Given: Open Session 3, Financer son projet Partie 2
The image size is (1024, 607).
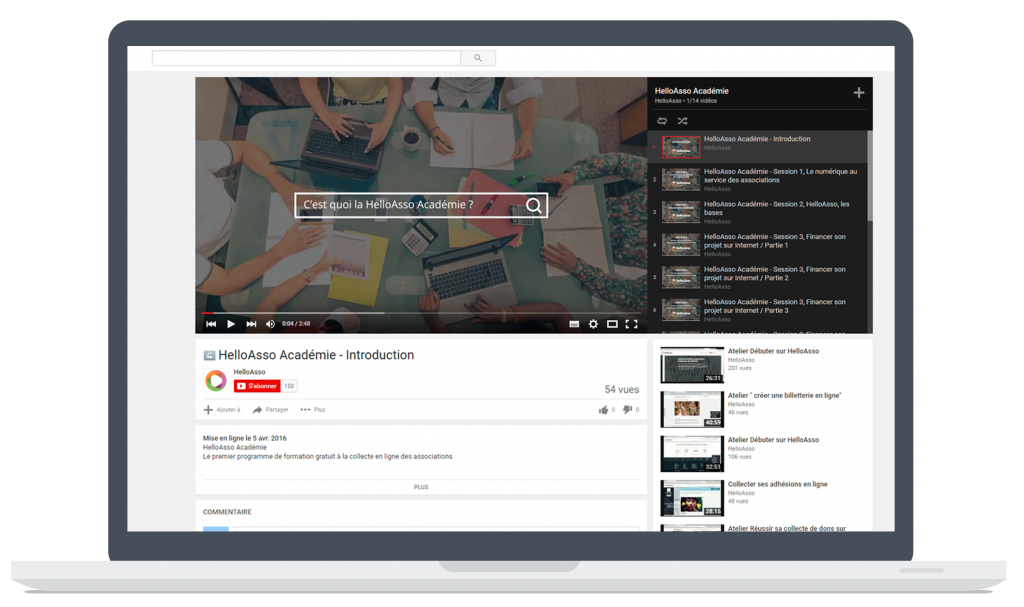Looking at the screenshot, I should [758, 277].
